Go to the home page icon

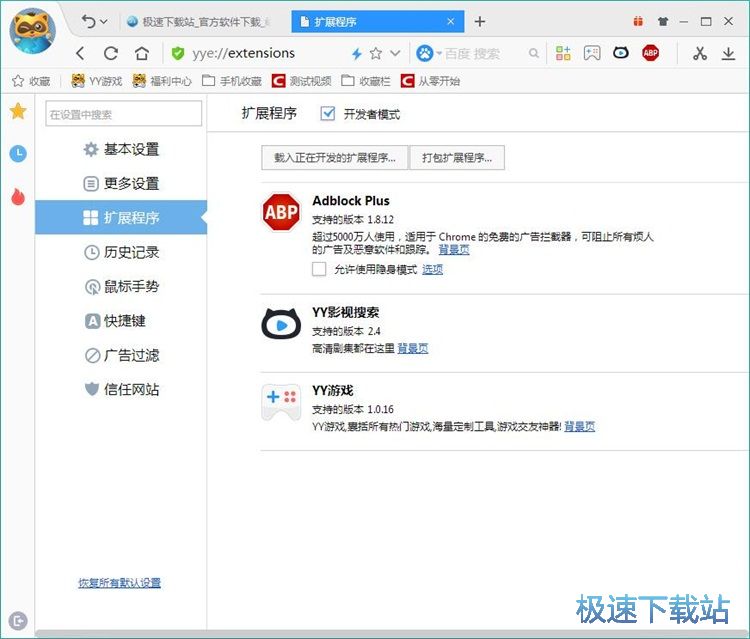pos(142,53)
